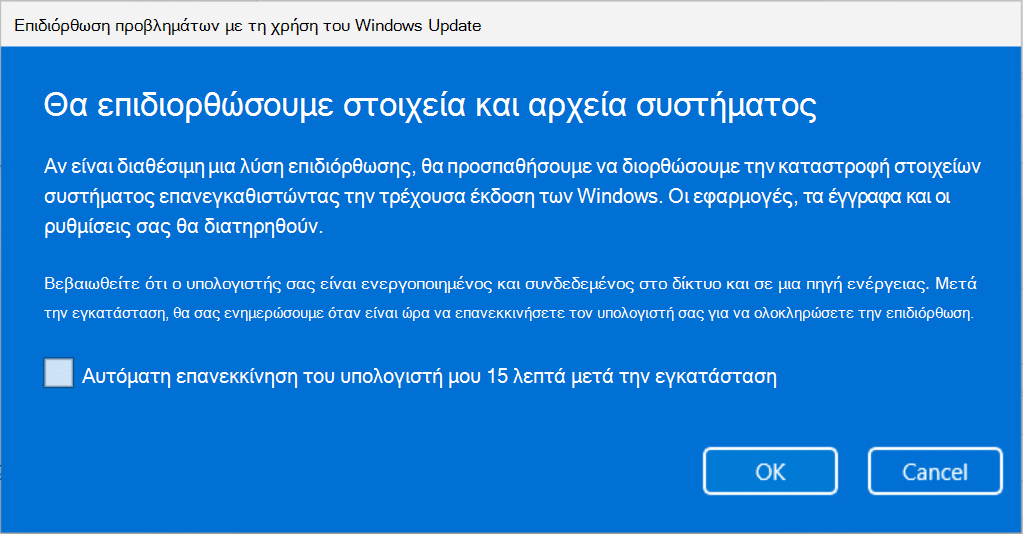Enable the automatic restart checkbox

(59, 374)
